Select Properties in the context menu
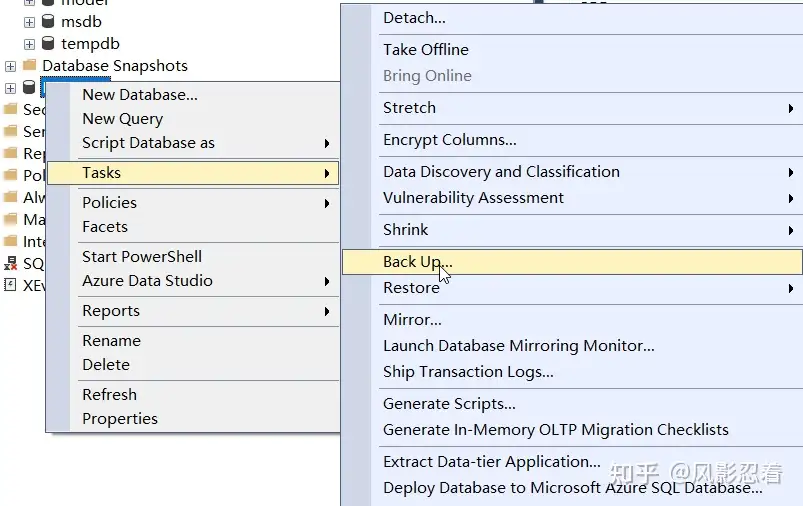 pos(120,419)
